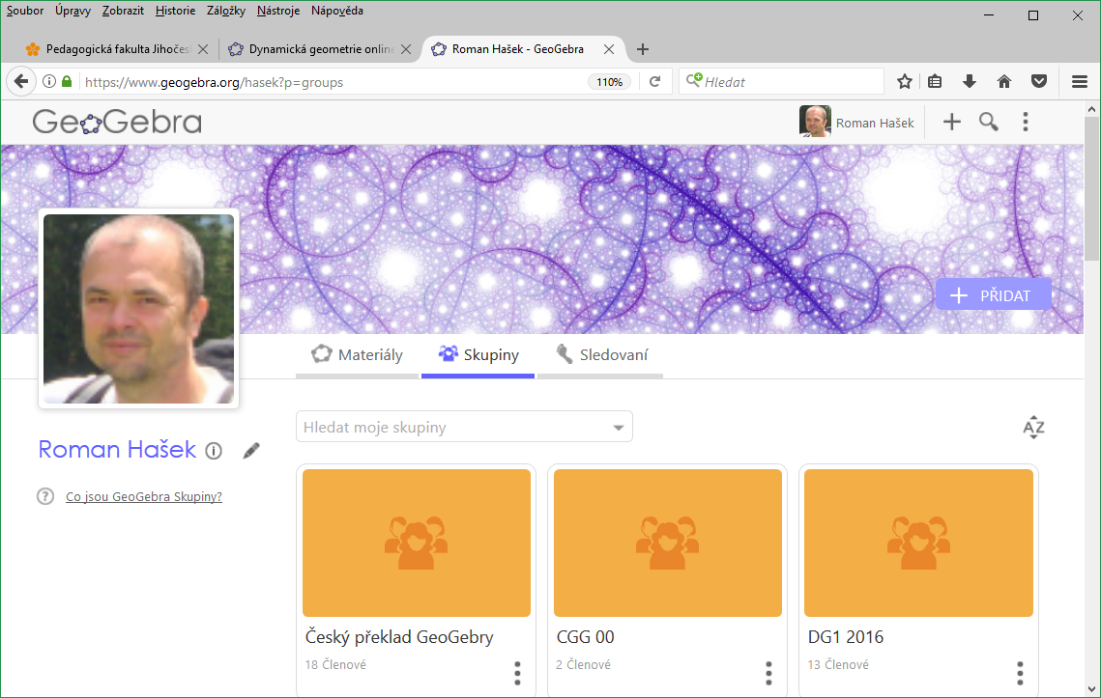Viewport: 1101px width, 698px height.
Task: Click scrollbar down arrow at bottom
Action: click(x=1092, y=689)
